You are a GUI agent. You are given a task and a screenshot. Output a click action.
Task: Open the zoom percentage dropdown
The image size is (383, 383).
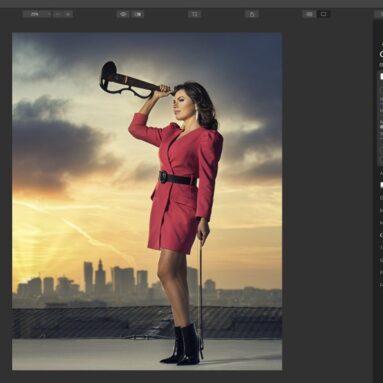pos(37,14)
